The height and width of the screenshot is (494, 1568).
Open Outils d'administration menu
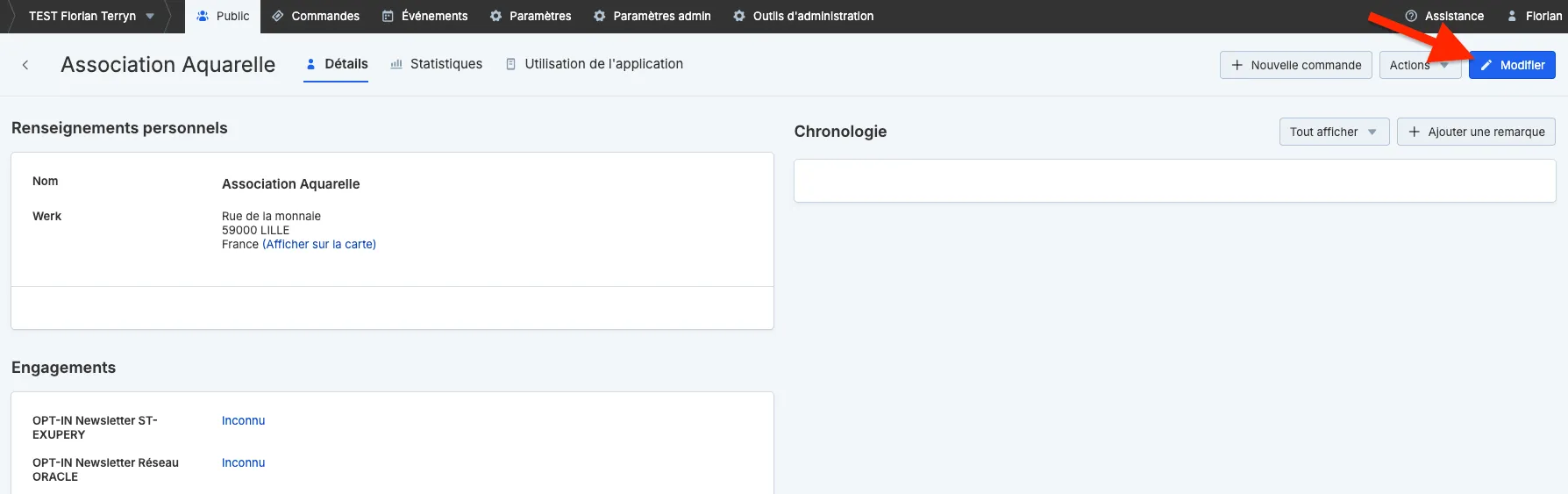point(803,16)
